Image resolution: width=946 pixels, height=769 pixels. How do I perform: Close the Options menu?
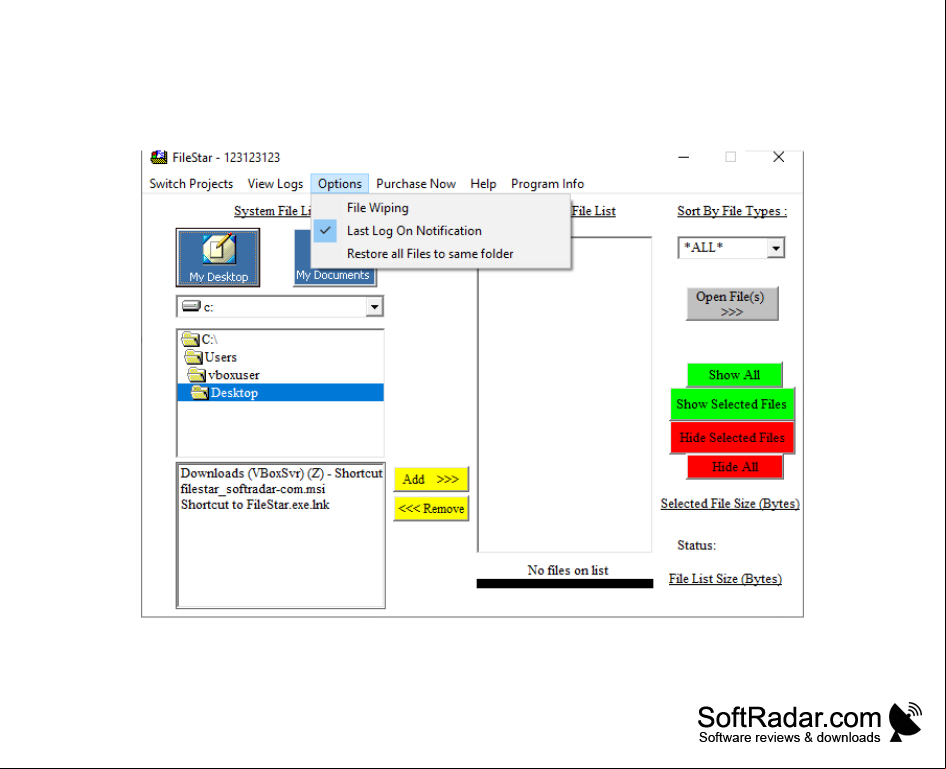click(x=340, y=183)
